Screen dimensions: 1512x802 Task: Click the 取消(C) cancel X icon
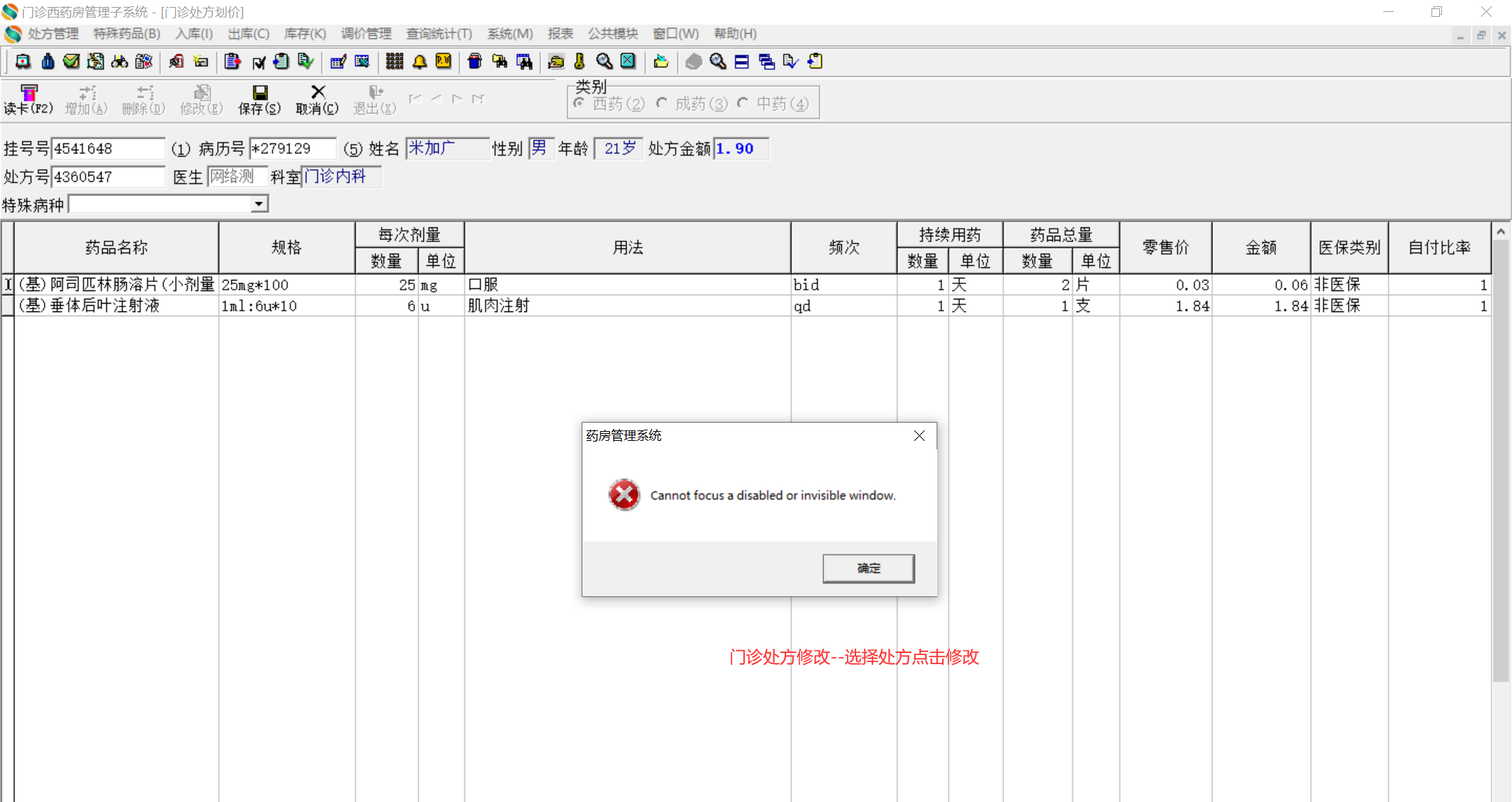pyautogui.click(x=318, y=92)
